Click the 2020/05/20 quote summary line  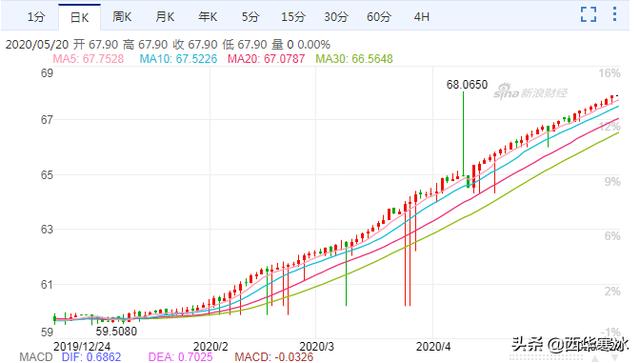point(168,45)
